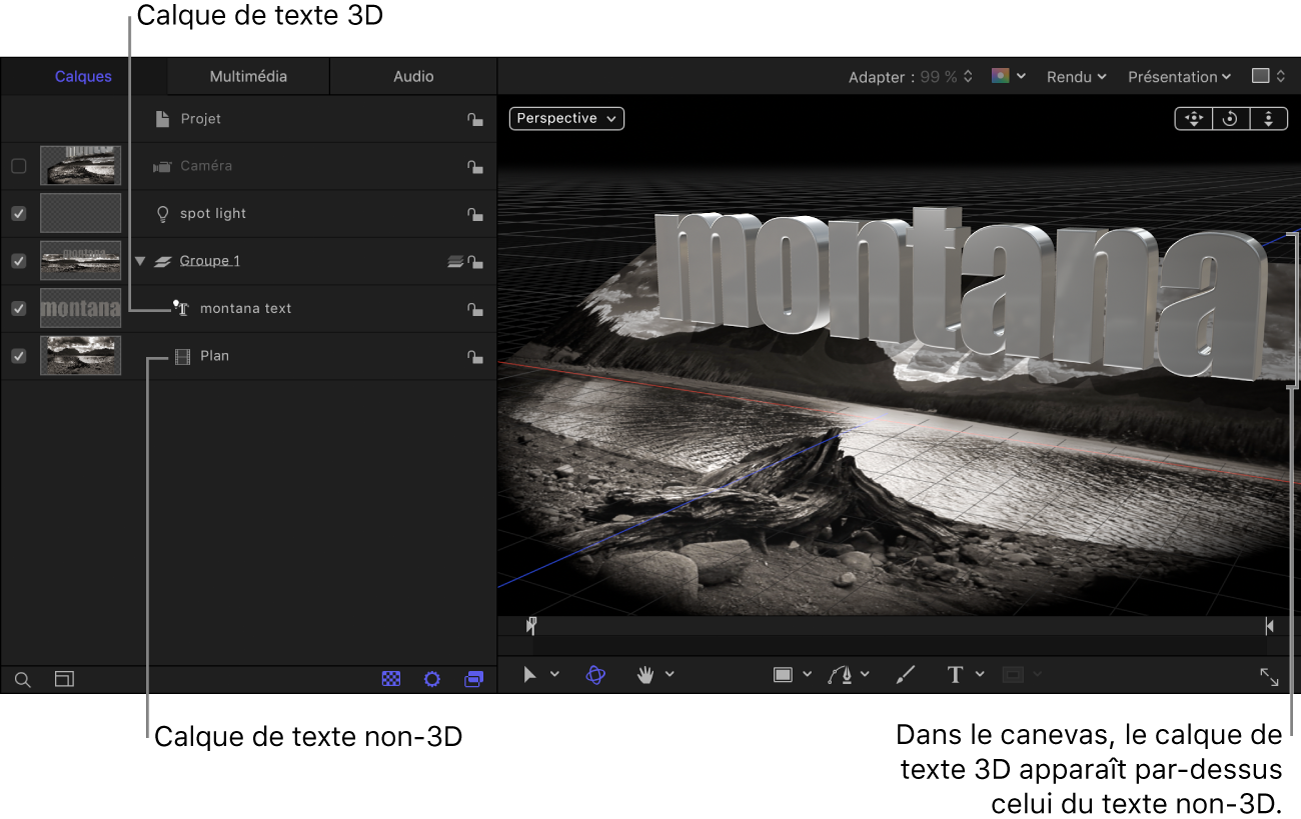Select the Paint Stroke tool
Screen dimensions: 1301x819
905,675
